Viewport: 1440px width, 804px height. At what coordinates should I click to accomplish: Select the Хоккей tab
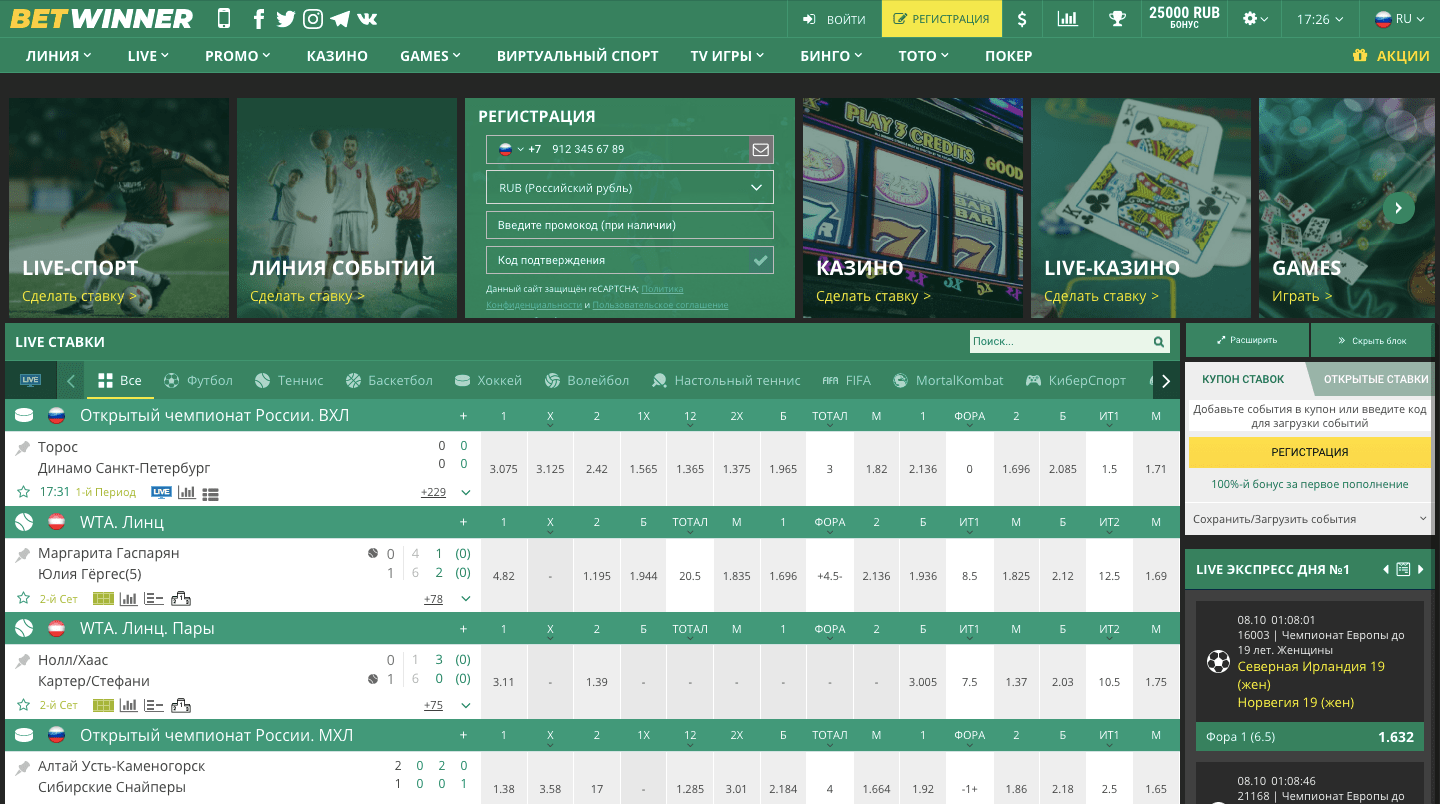(x=488, y=381)
